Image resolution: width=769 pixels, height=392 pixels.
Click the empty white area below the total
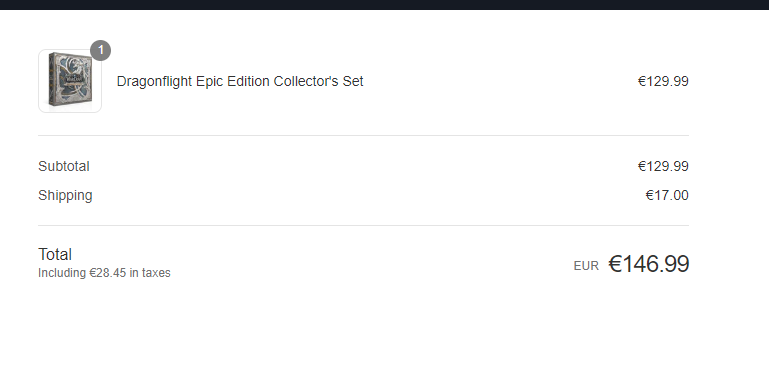click(x=384, y=339)
